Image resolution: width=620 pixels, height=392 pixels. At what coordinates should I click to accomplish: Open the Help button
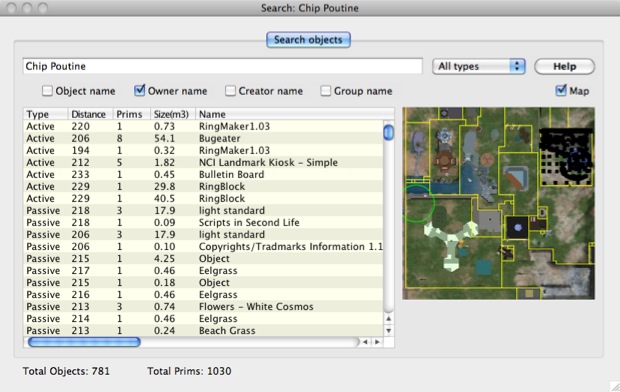pos(564,66)
